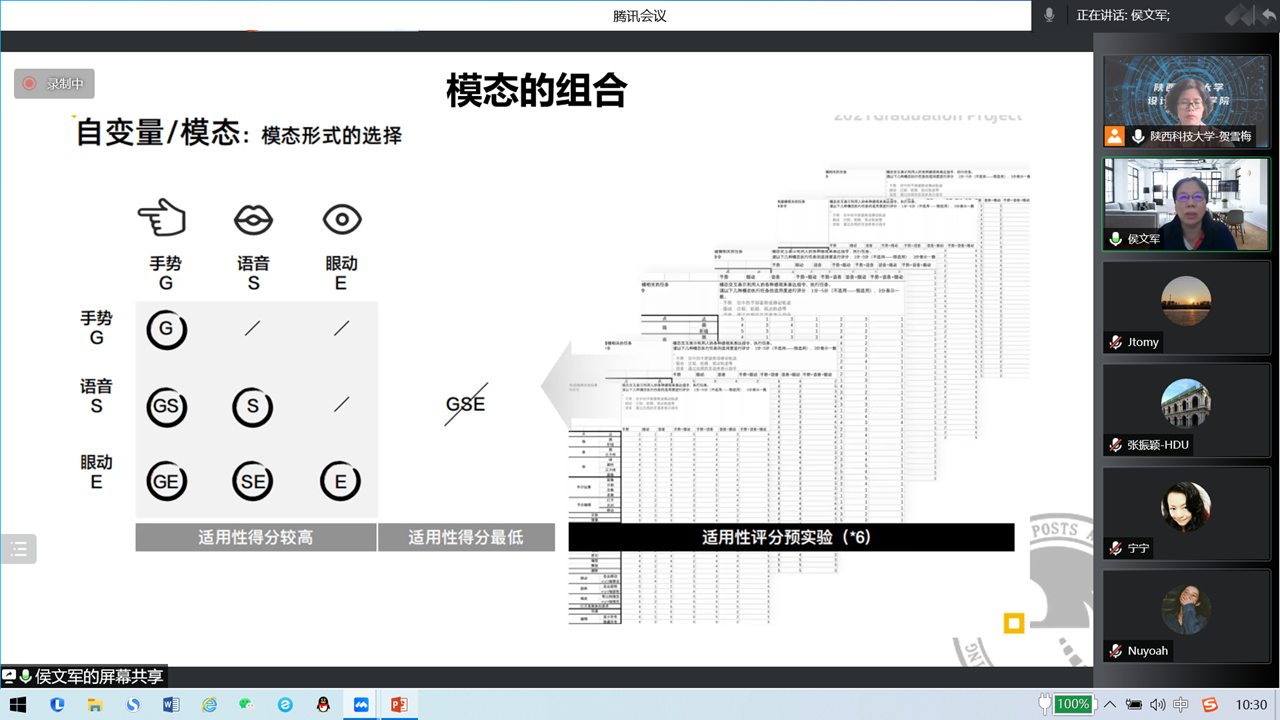Switch to Tencent Meeting taskbar icon
The width and height of the screenshot is (1280, 720).
361,704
